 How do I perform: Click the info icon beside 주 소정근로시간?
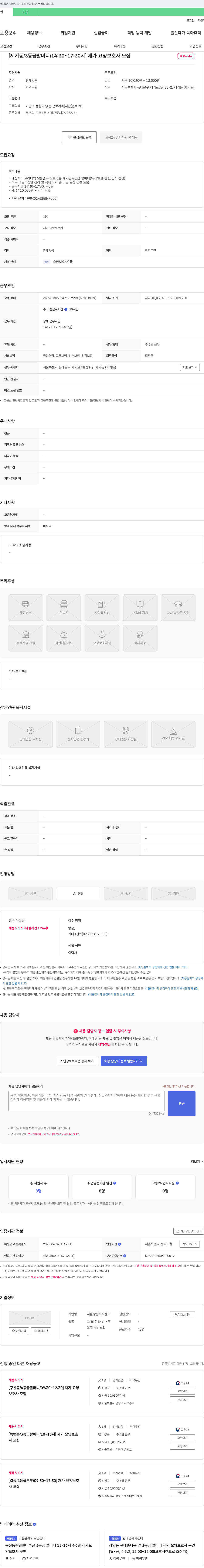(66, 309)
